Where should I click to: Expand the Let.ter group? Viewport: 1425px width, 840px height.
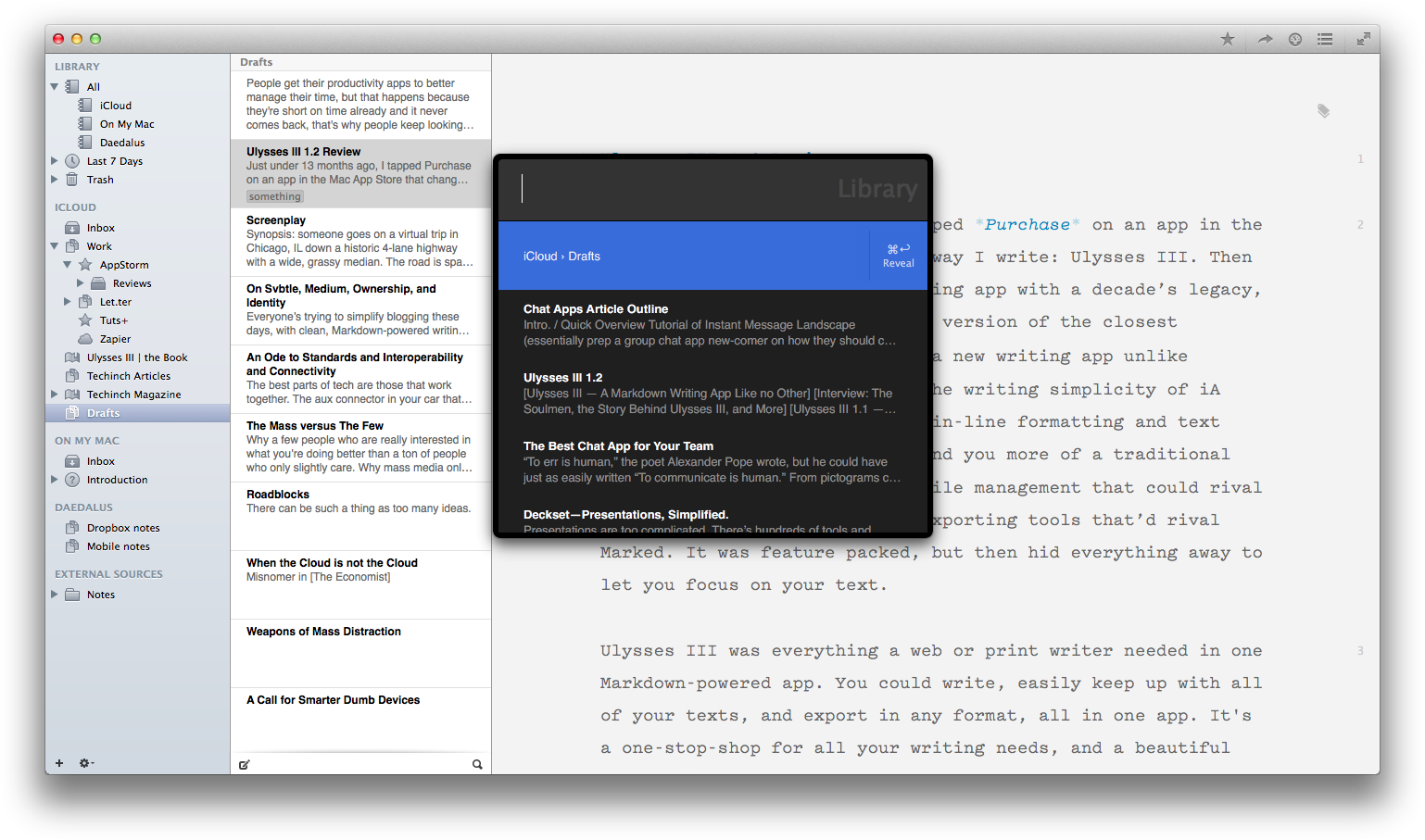[x=68, y=302]
